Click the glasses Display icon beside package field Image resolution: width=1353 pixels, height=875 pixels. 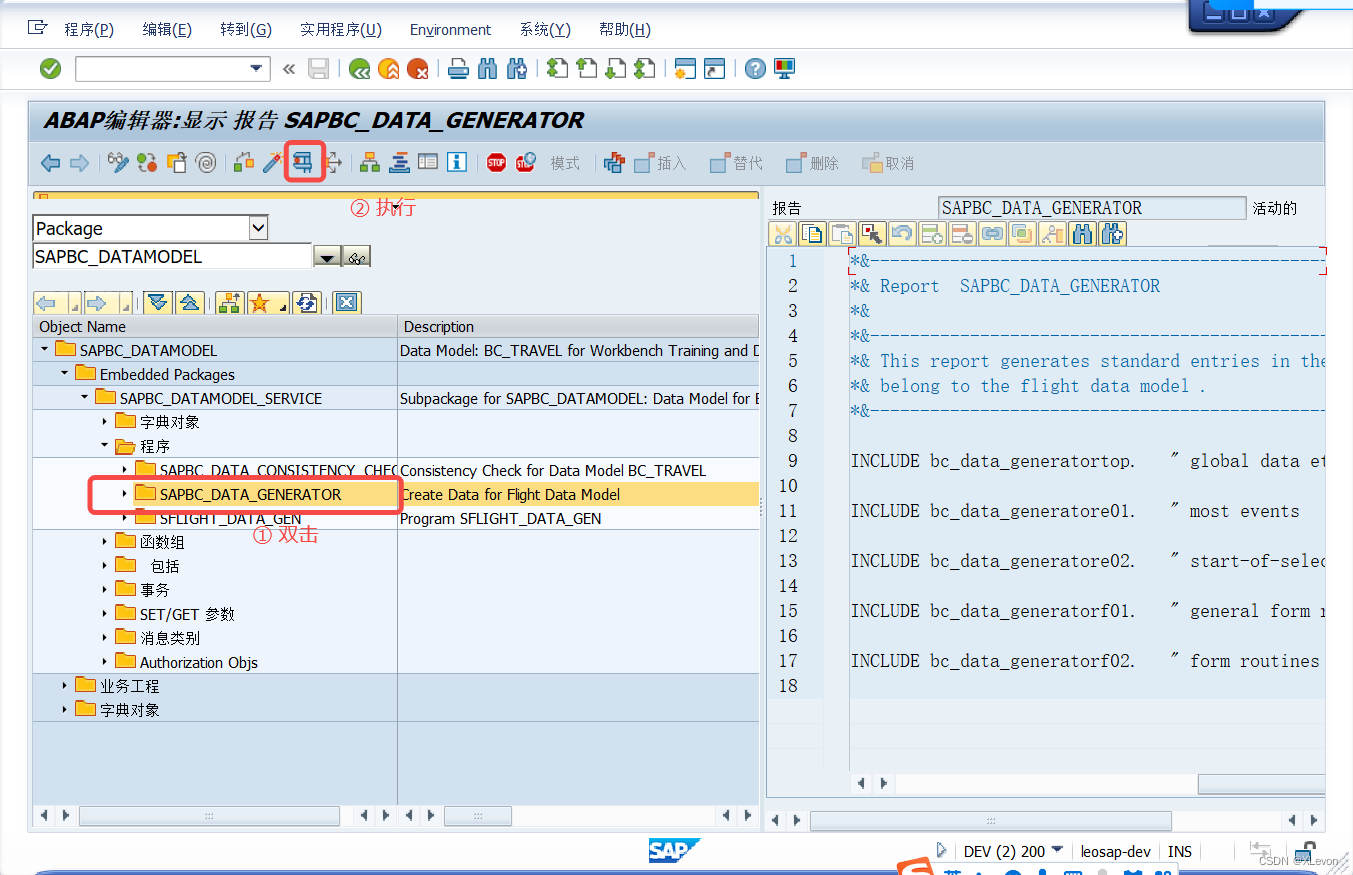[356, 258]
